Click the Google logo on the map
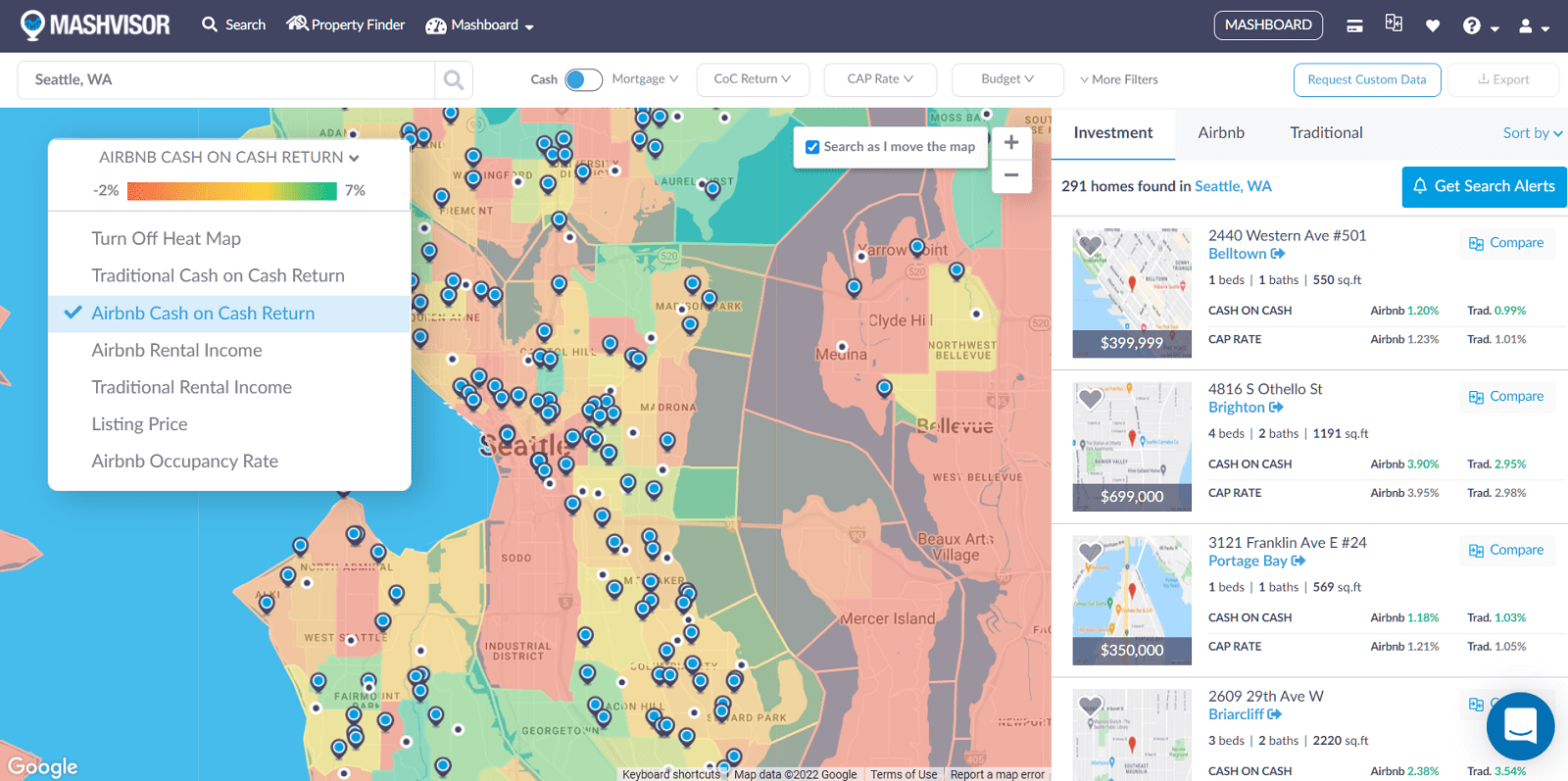The height and width of the screenshot is (781, 1568). coord(43,766)
